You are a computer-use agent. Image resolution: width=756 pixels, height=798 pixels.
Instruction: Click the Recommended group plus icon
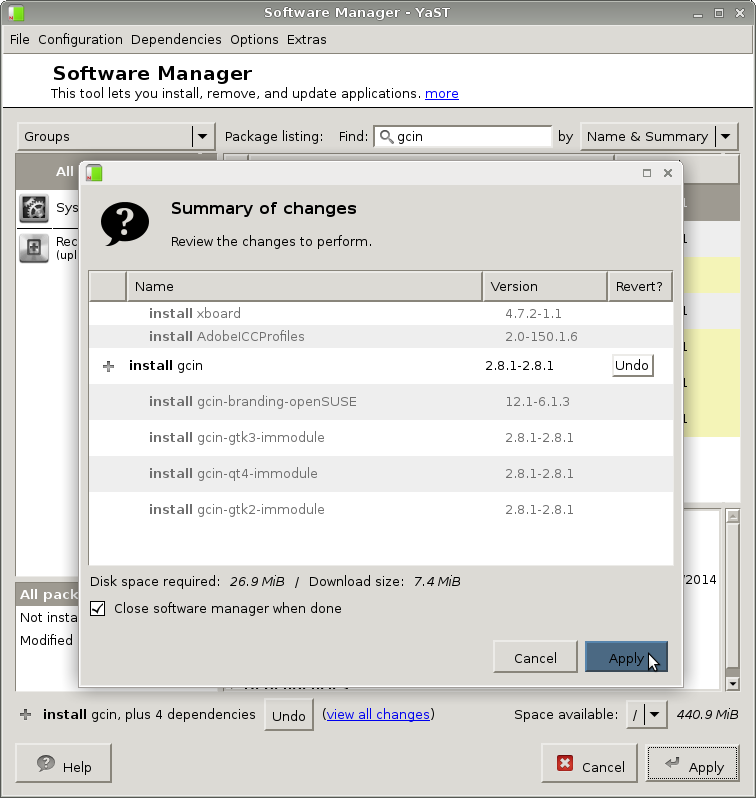point(34,248)
